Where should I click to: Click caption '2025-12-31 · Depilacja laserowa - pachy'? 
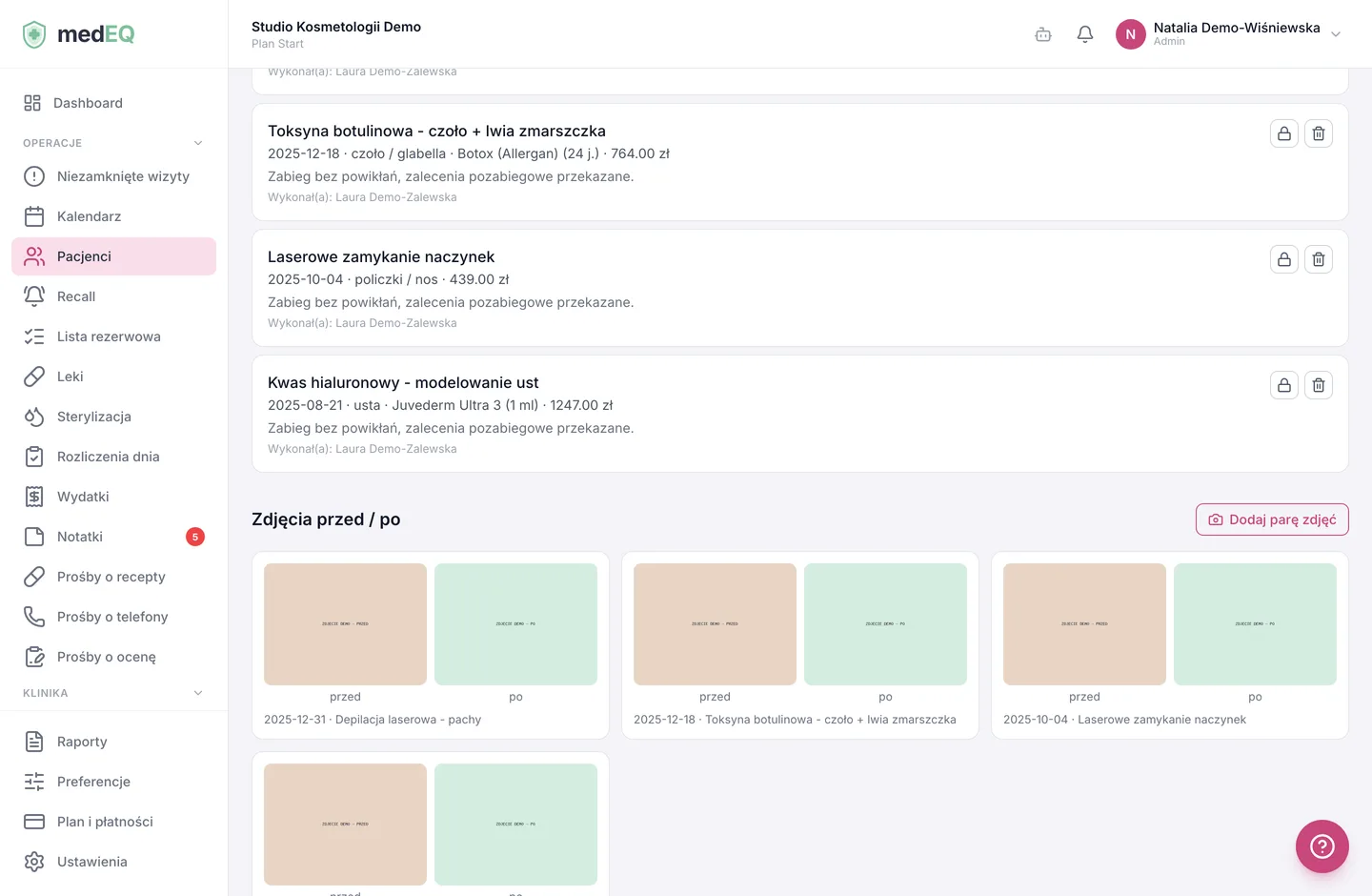pos(373,720)
